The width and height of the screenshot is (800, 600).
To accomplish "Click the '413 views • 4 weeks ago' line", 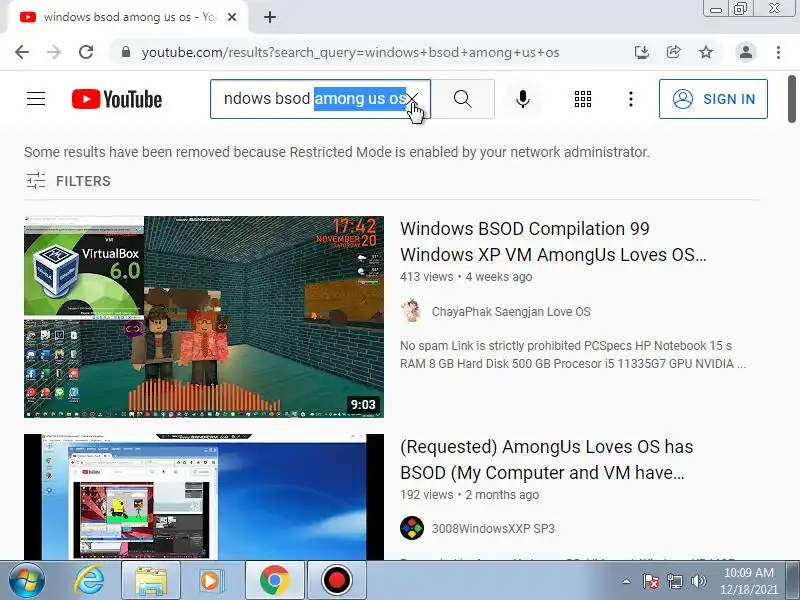I will [466, 277].
